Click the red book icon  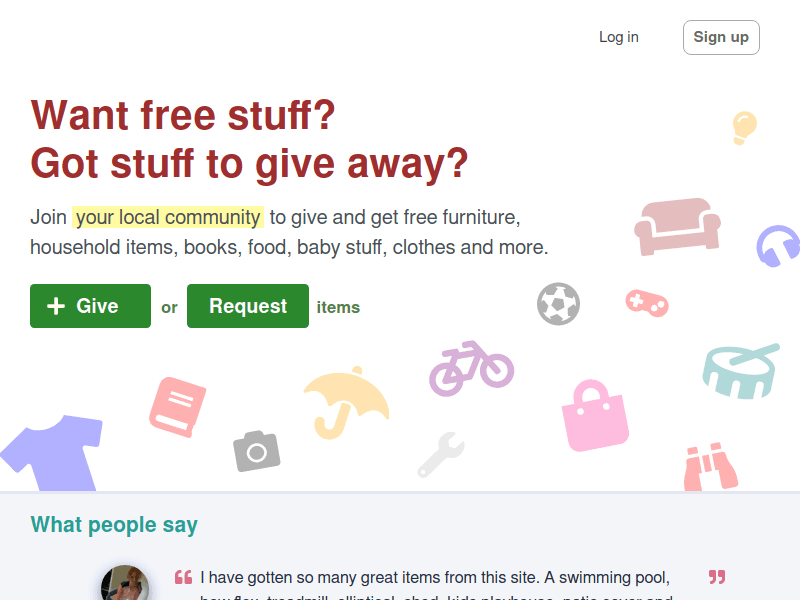177,406
